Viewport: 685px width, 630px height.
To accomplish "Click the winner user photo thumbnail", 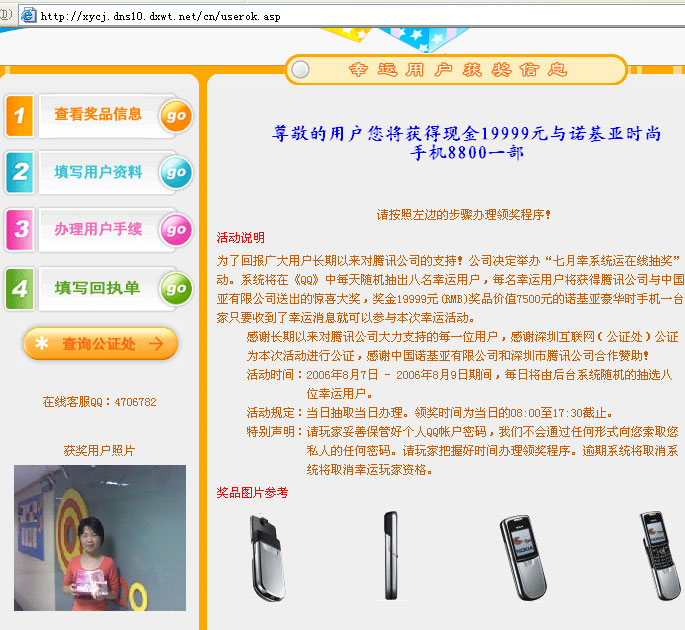I will coord(100,538).
